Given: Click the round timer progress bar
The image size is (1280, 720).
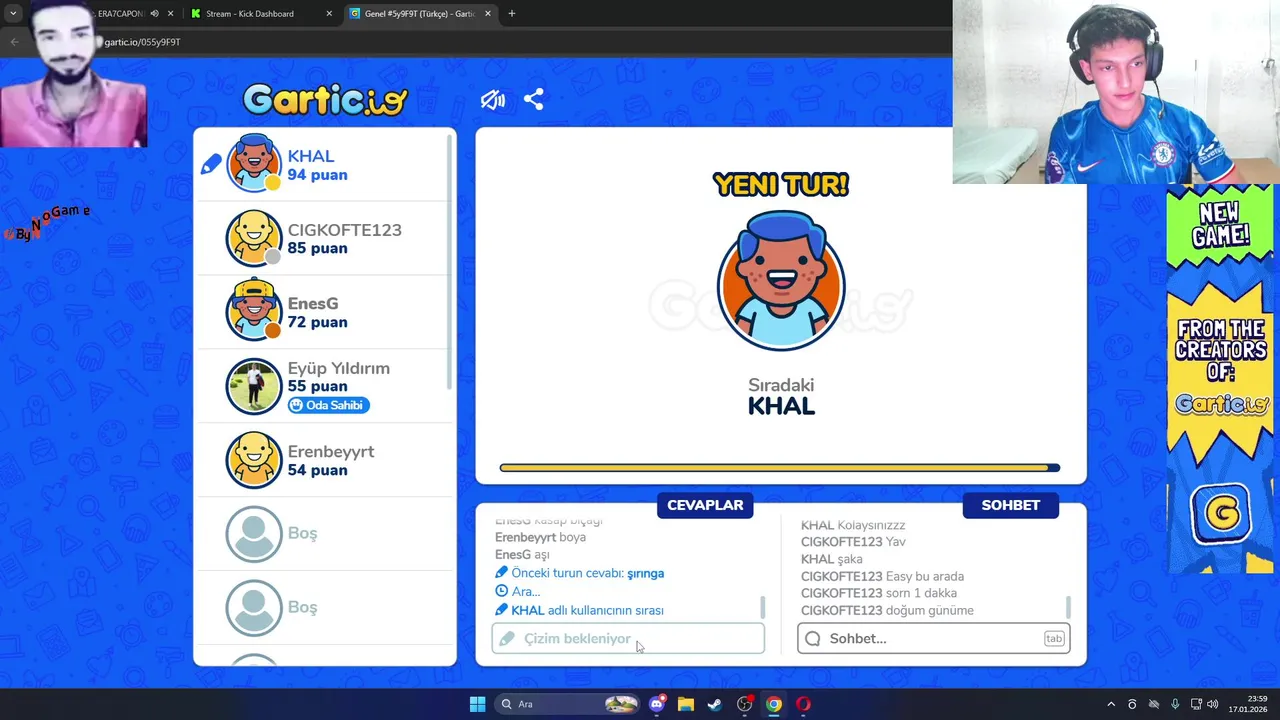Looking at the screenshot, I should point(780,467).
